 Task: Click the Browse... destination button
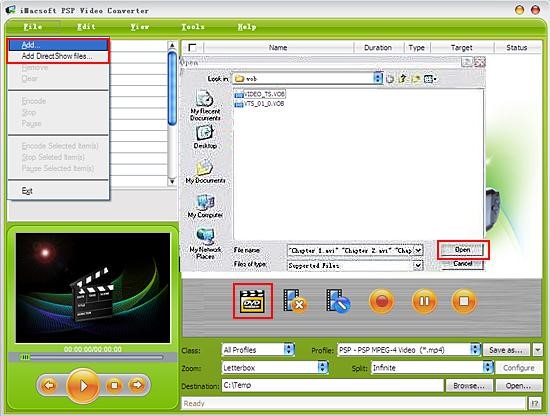tap(469, 385)
